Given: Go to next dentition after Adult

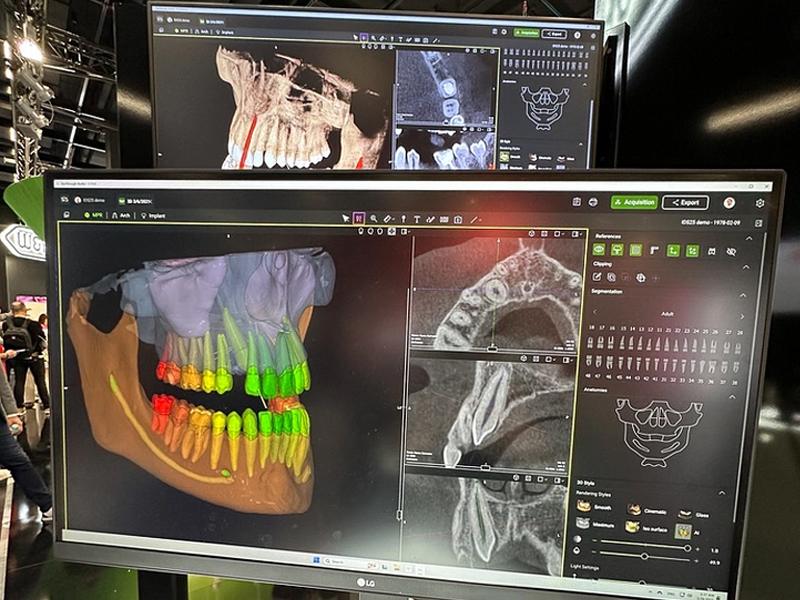Looking at the screenshot, I should tap(741, 314).
